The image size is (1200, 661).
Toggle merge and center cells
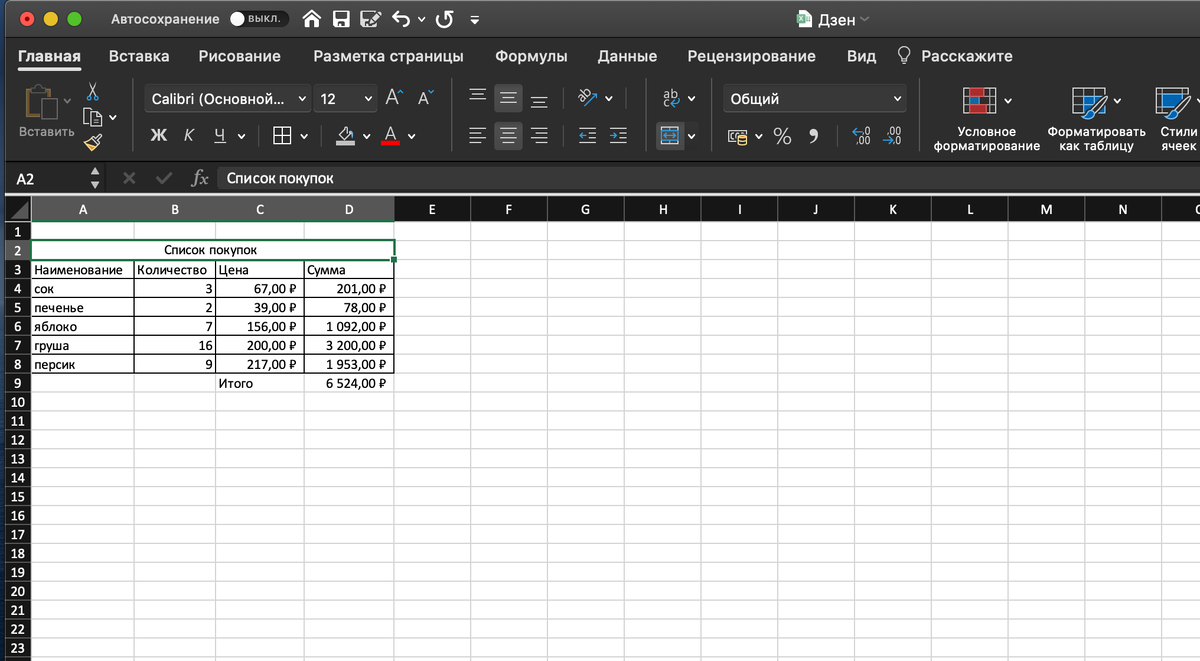(669, 136)
